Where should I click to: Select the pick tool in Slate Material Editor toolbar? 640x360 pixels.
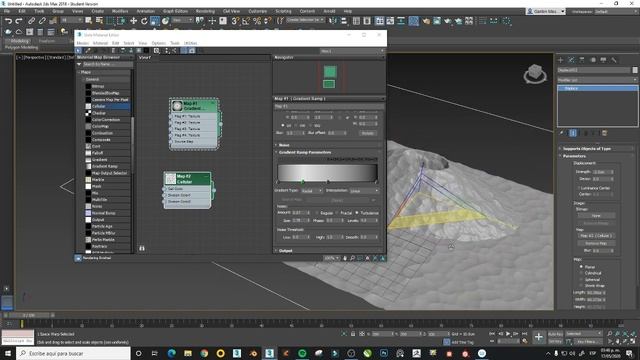79,51
